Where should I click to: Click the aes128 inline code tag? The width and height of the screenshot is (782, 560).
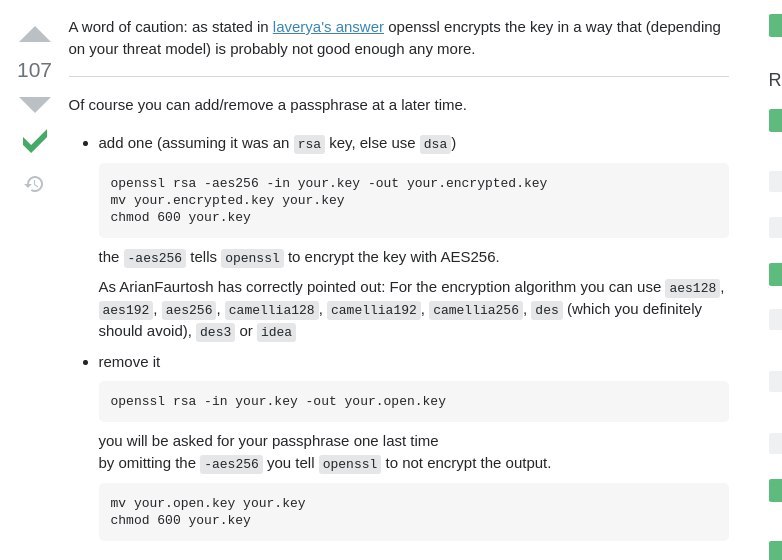point(692,288)
